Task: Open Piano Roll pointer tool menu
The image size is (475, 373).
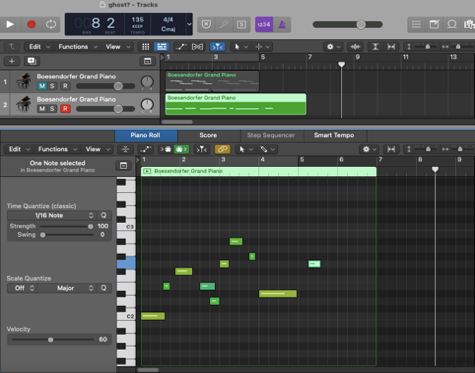Action: pos(246,149)
